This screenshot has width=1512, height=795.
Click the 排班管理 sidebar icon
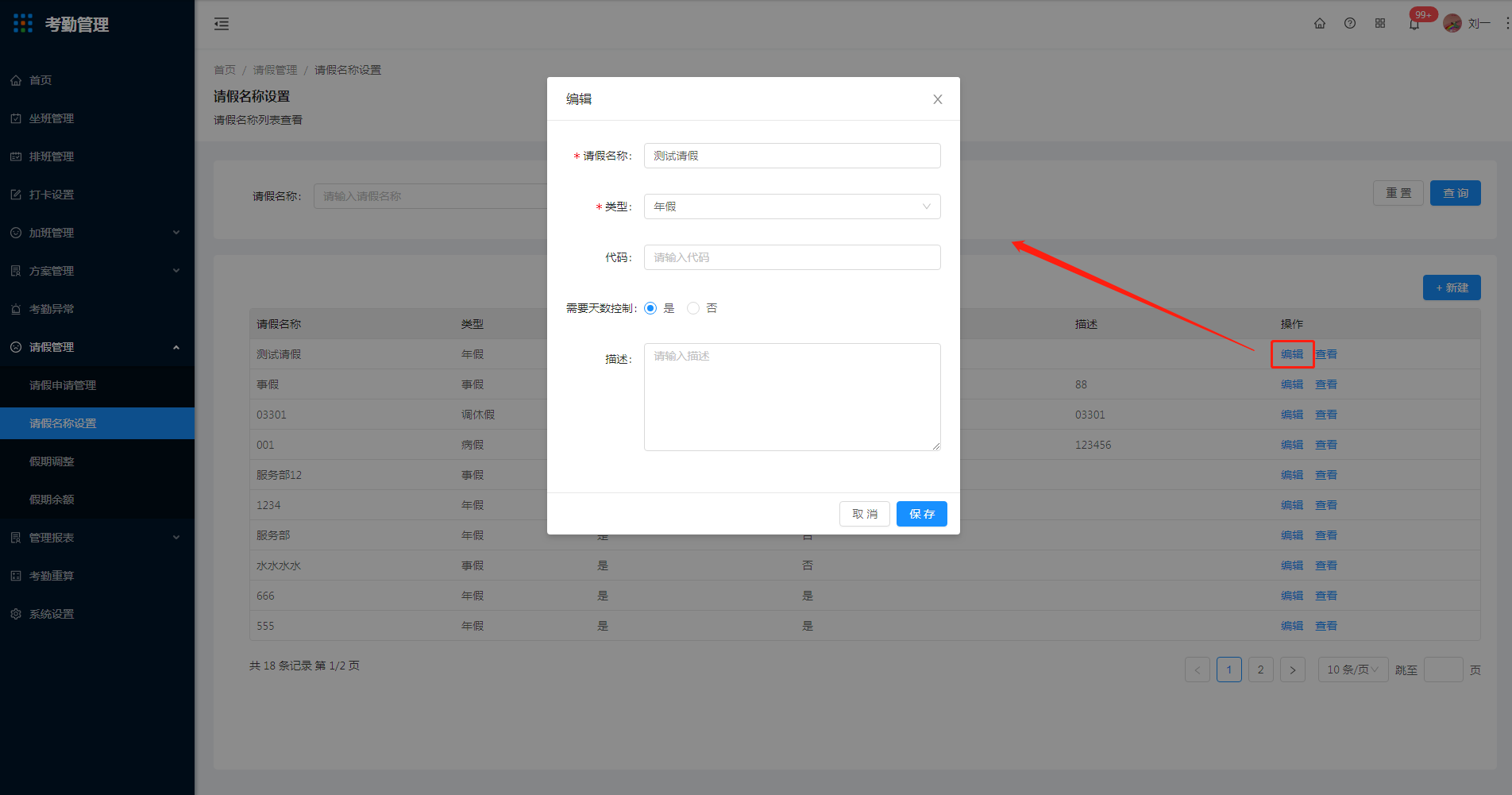click(x=16, y=156)
